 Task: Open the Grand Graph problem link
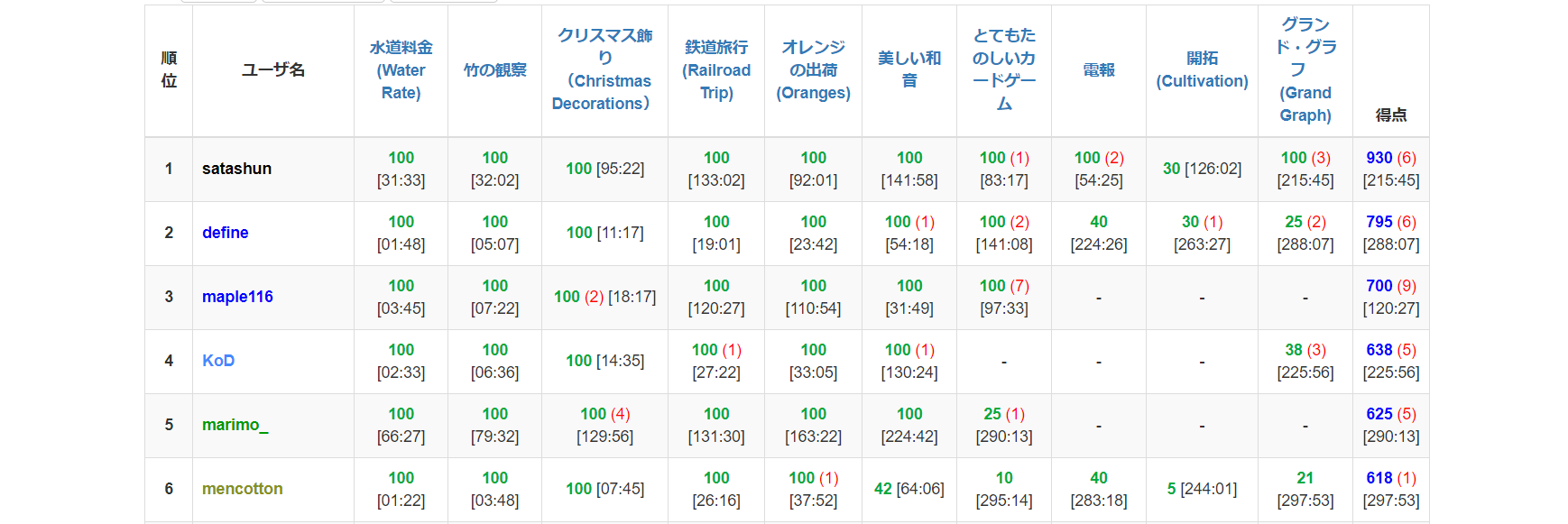1305,70
